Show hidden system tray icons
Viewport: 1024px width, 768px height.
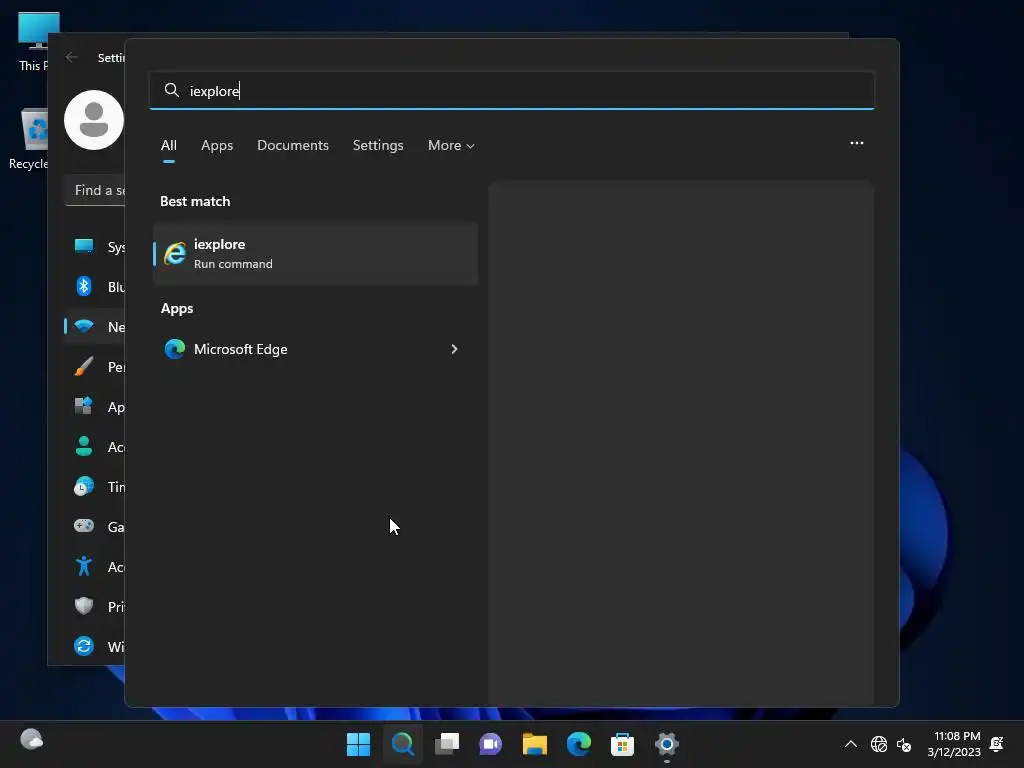click(x=851, y=744)
